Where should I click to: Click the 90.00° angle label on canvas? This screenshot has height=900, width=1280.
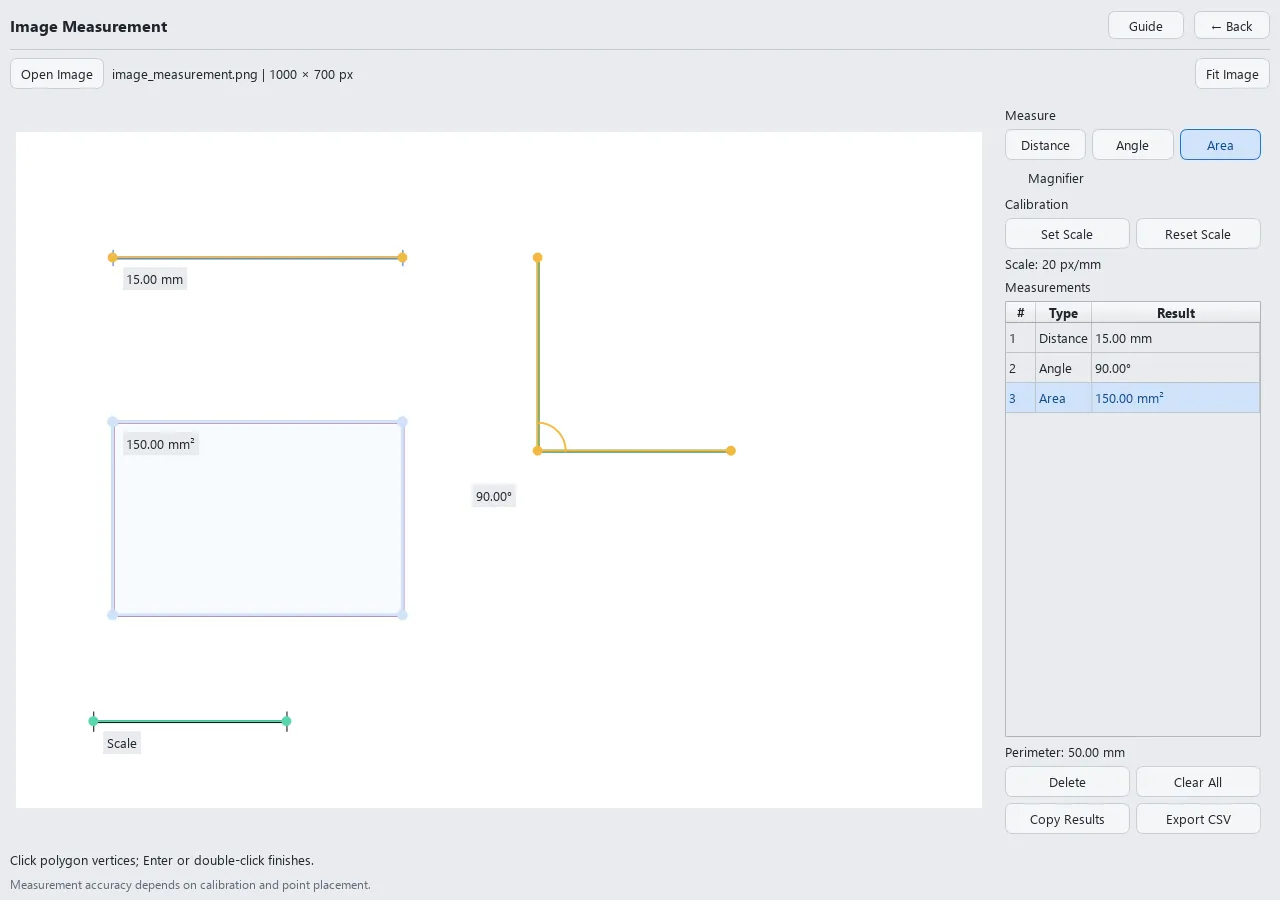click(494, 496)
